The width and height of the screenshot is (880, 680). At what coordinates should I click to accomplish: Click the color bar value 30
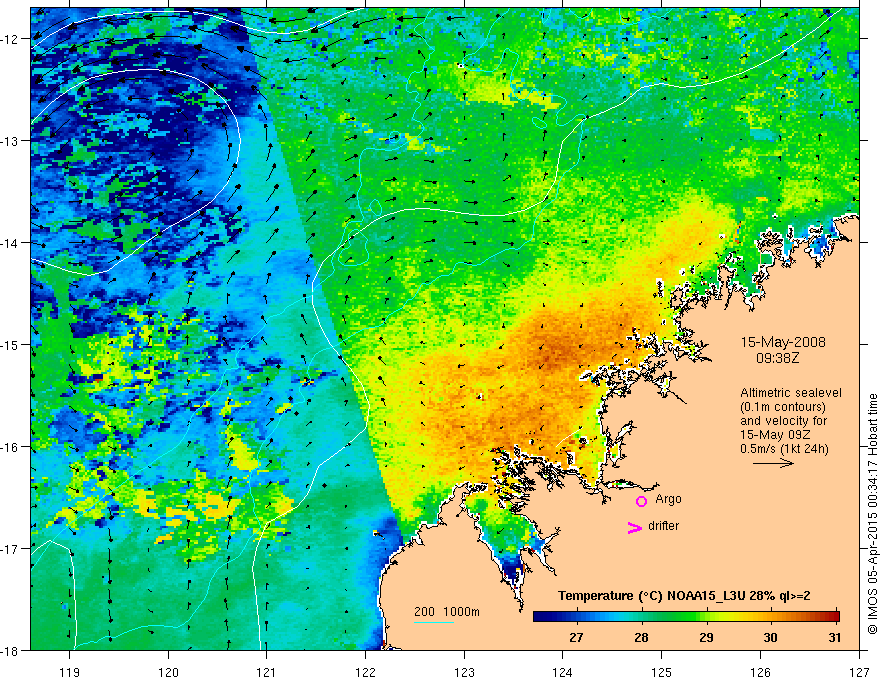(771, 637)
